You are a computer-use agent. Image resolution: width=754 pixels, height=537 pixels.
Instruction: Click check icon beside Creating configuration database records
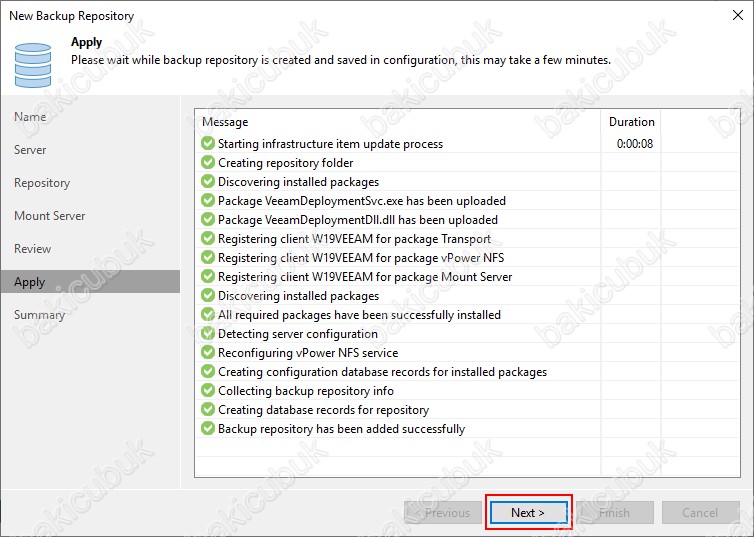(208, 372)
